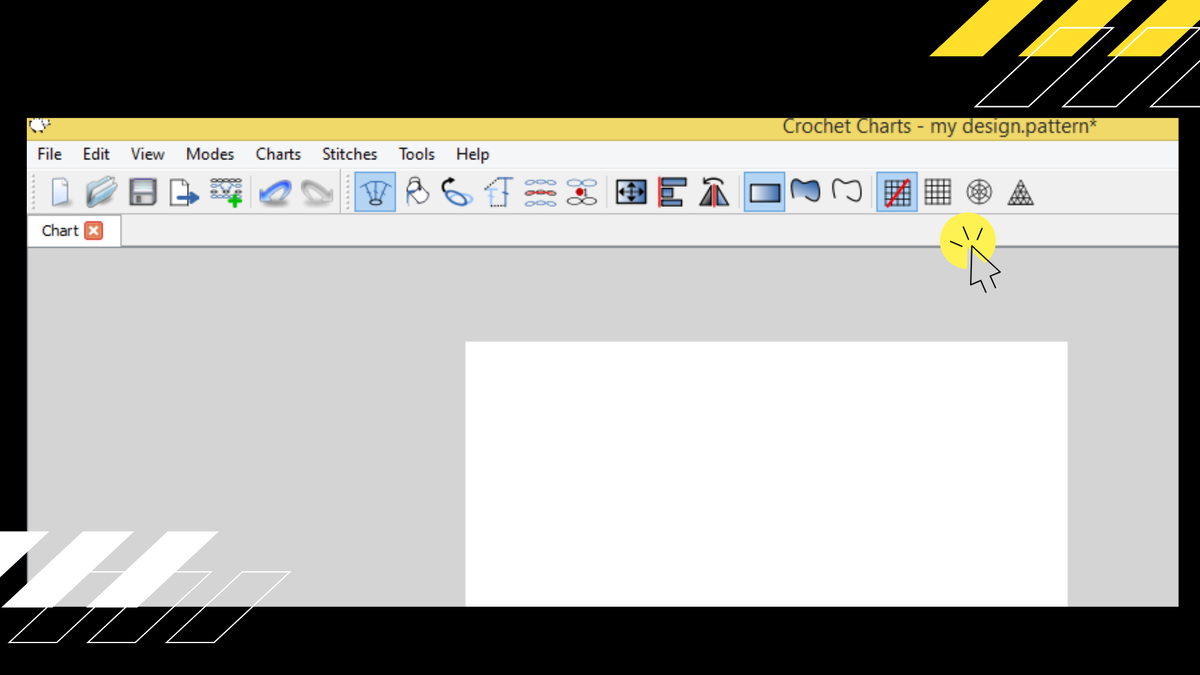Click the row editing icon with red stitches

click(x=540, y=192)
